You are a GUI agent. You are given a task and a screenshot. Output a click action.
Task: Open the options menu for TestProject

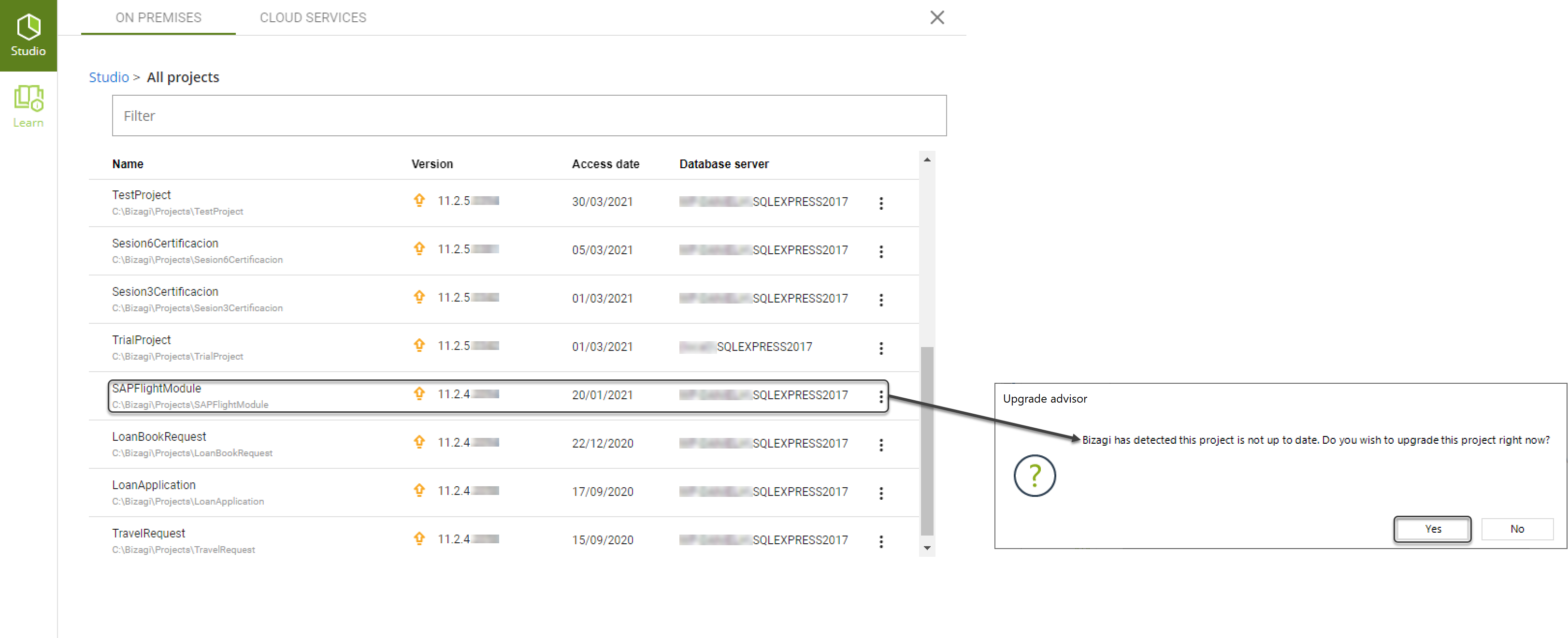(880, 203)
